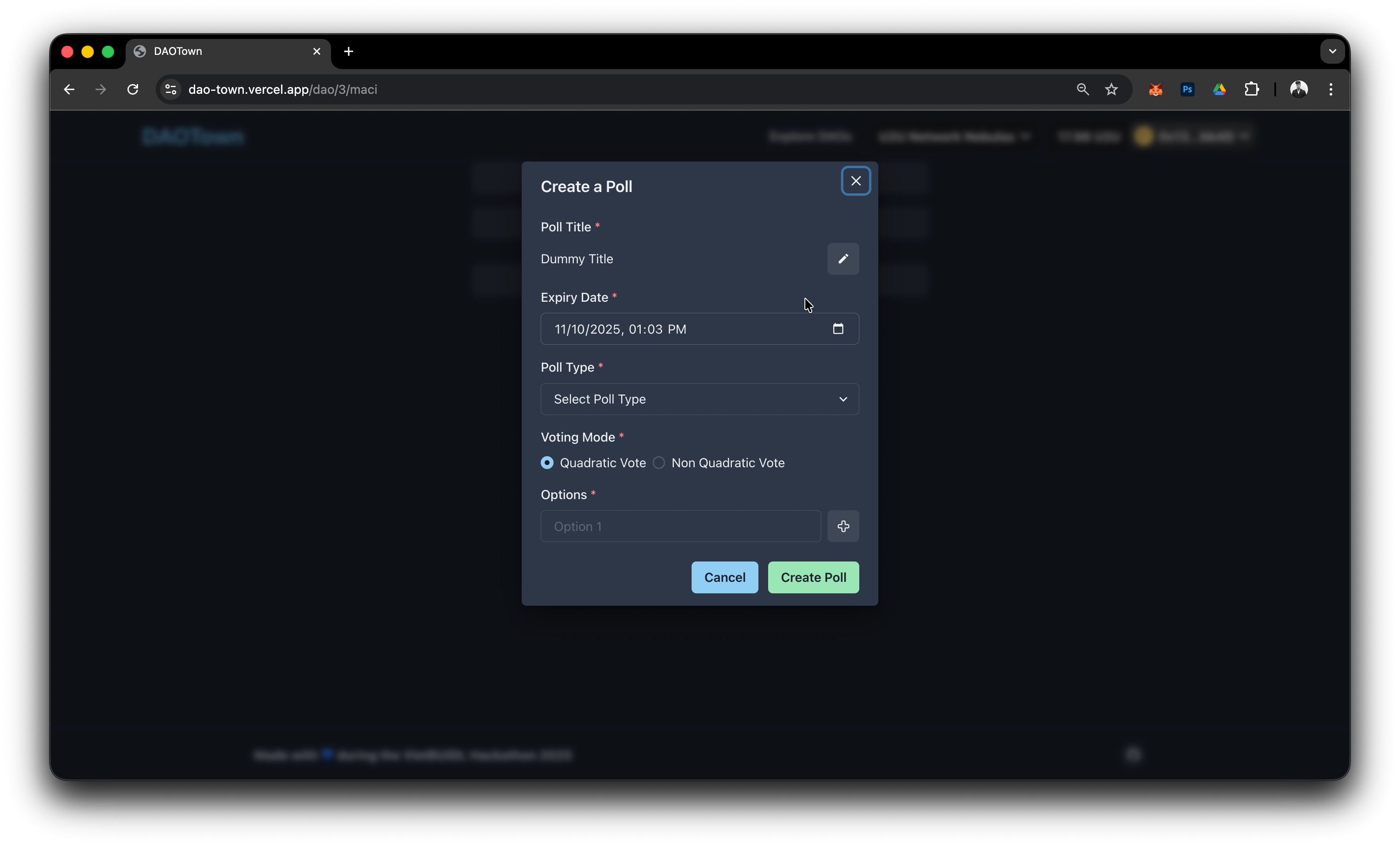Image resolution: width=1400 pixels, height=846 pixels.
Task: Open a new browser tab
Action: click(x=348, y=51)
